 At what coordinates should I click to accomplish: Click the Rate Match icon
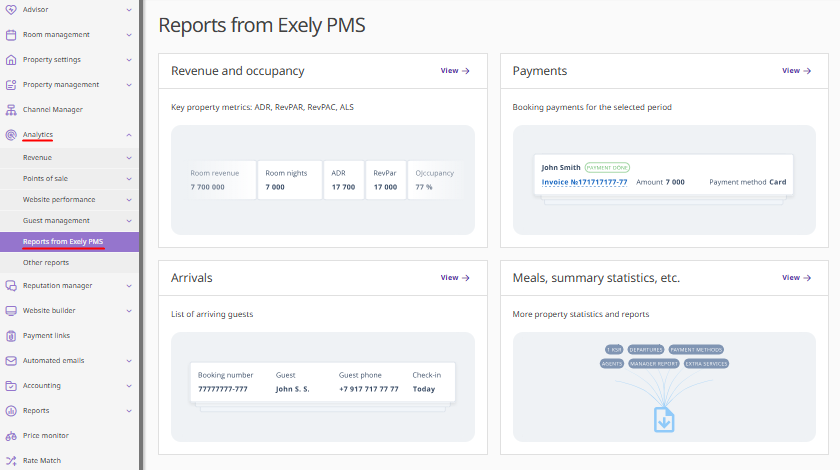[x=11, y=461]
